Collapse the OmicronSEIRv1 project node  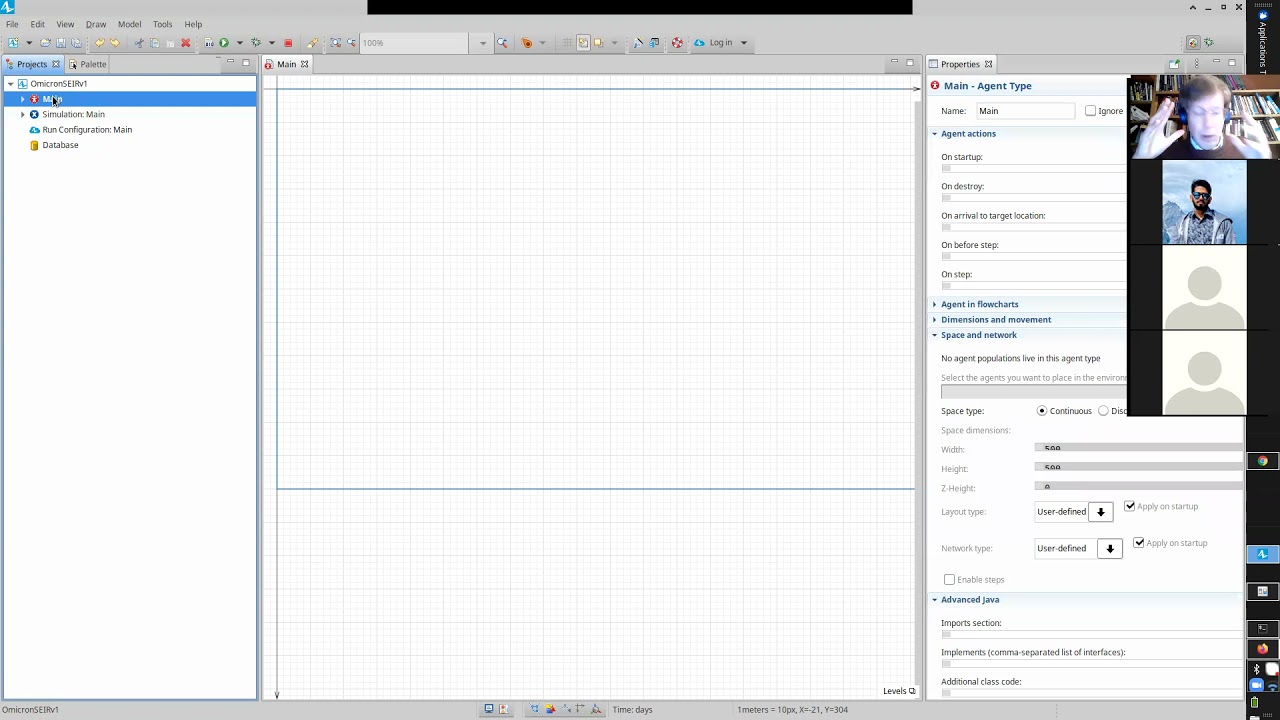(x=10, y=84)
